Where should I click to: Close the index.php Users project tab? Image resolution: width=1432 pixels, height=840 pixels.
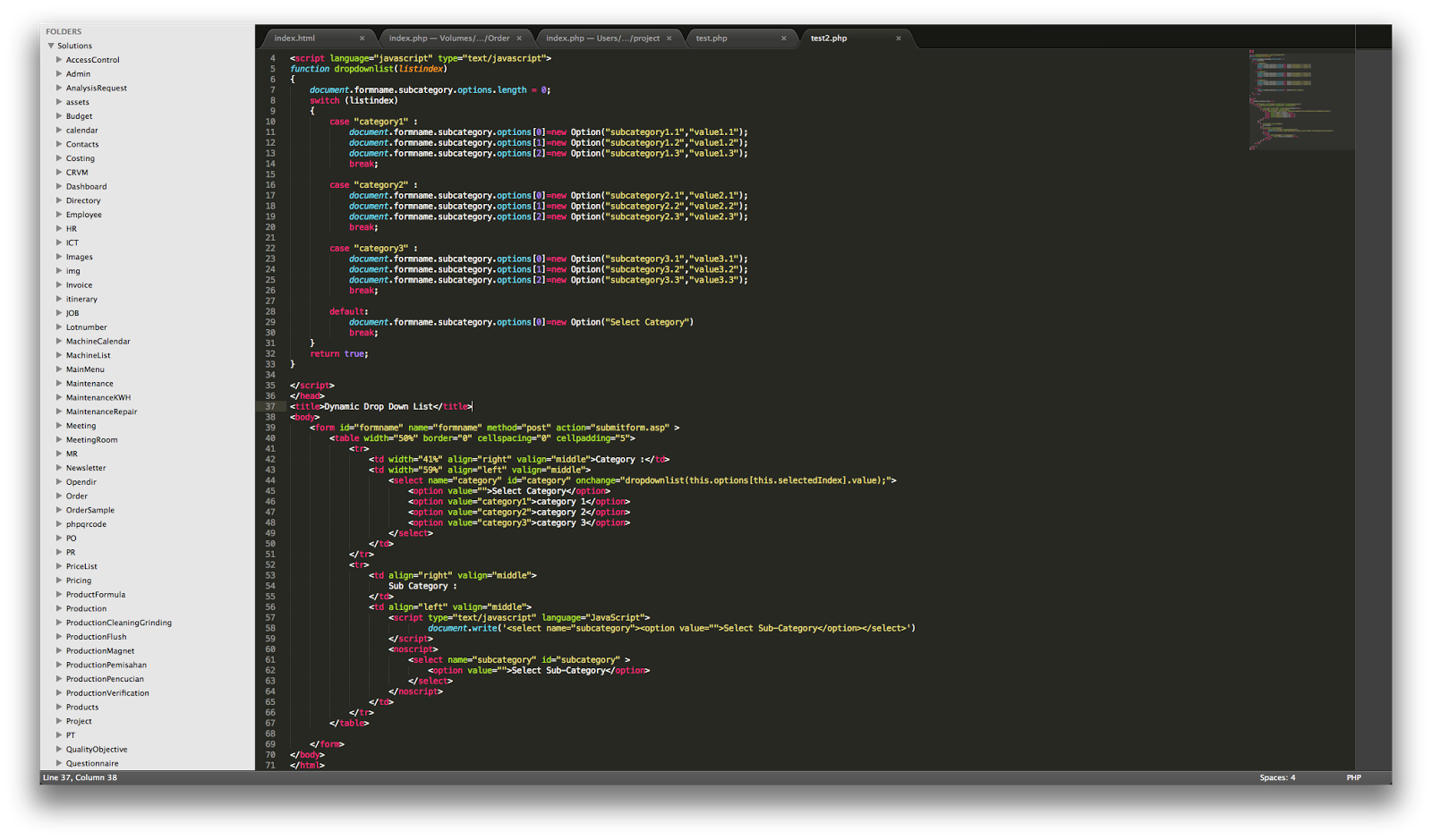pos(669,38)
